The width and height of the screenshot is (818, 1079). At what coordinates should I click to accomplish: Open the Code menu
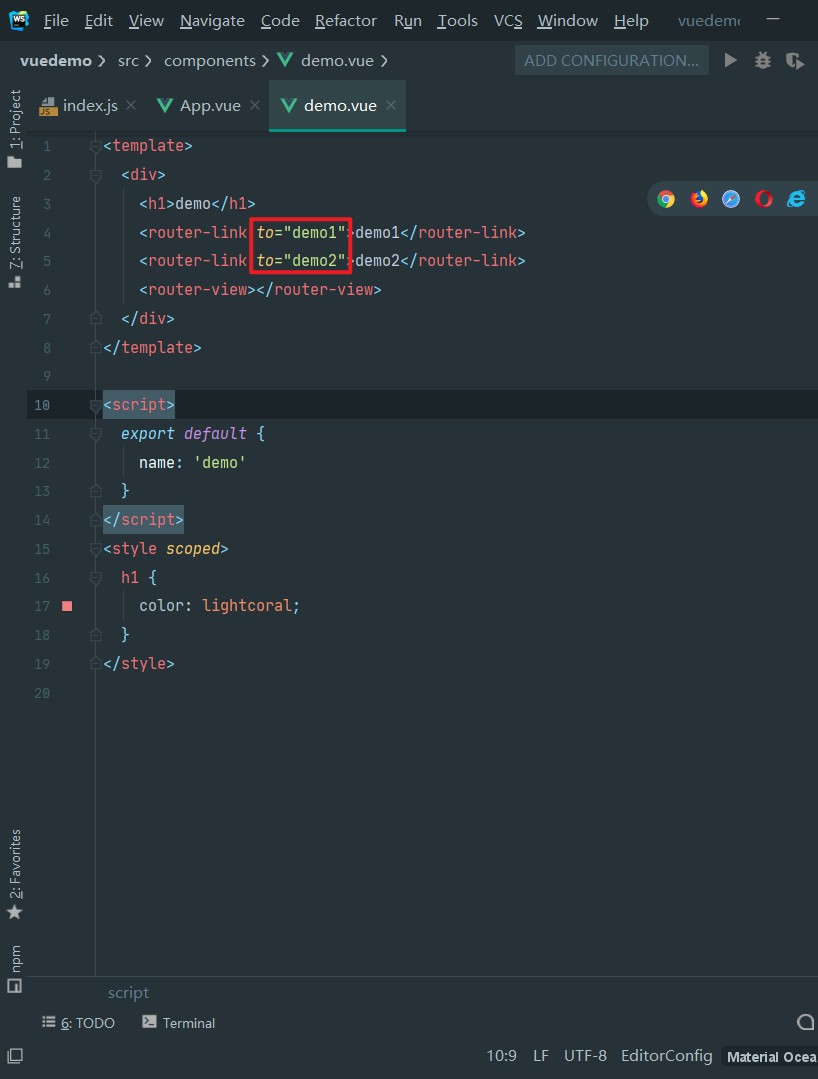pos(280,21)
